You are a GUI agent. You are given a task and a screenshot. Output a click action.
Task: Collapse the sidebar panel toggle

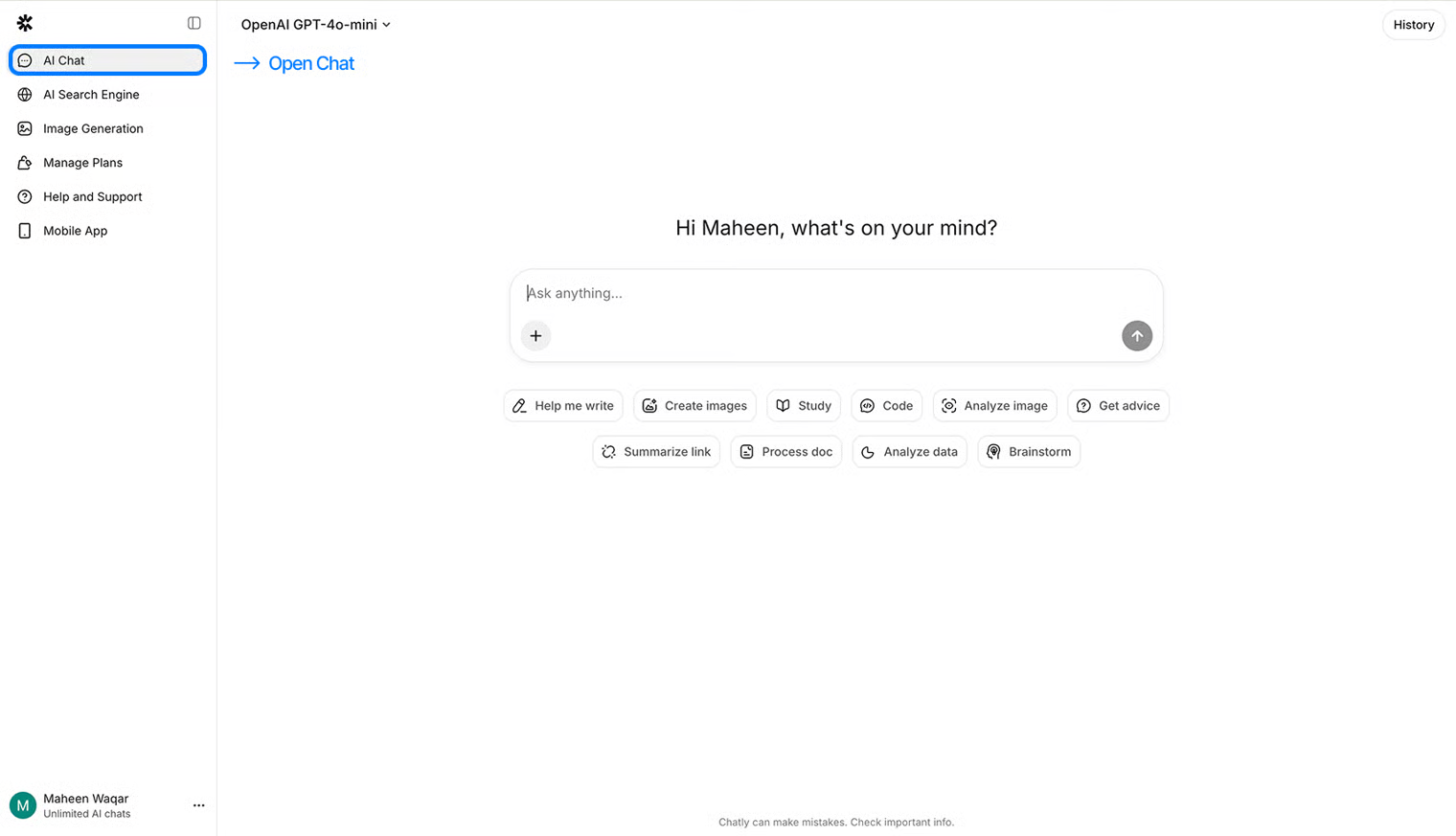pyautogui.click(x=194, y=23)
